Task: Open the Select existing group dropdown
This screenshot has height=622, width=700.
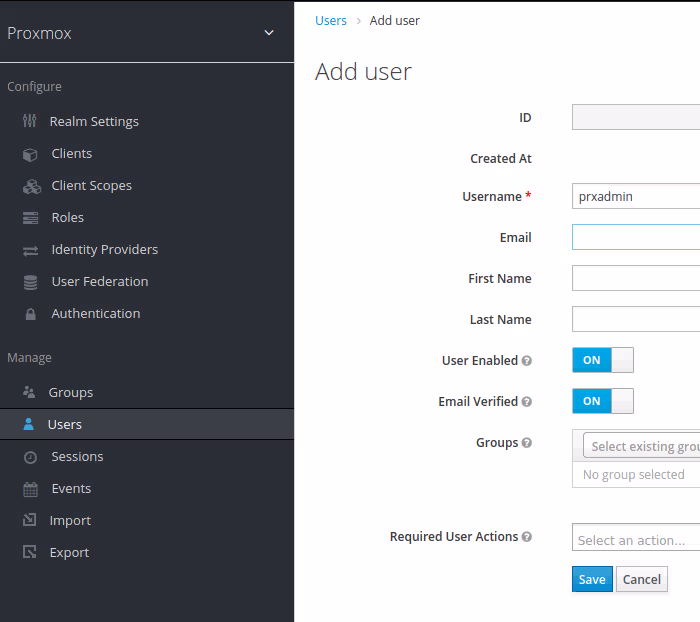Action: point(642,447)
